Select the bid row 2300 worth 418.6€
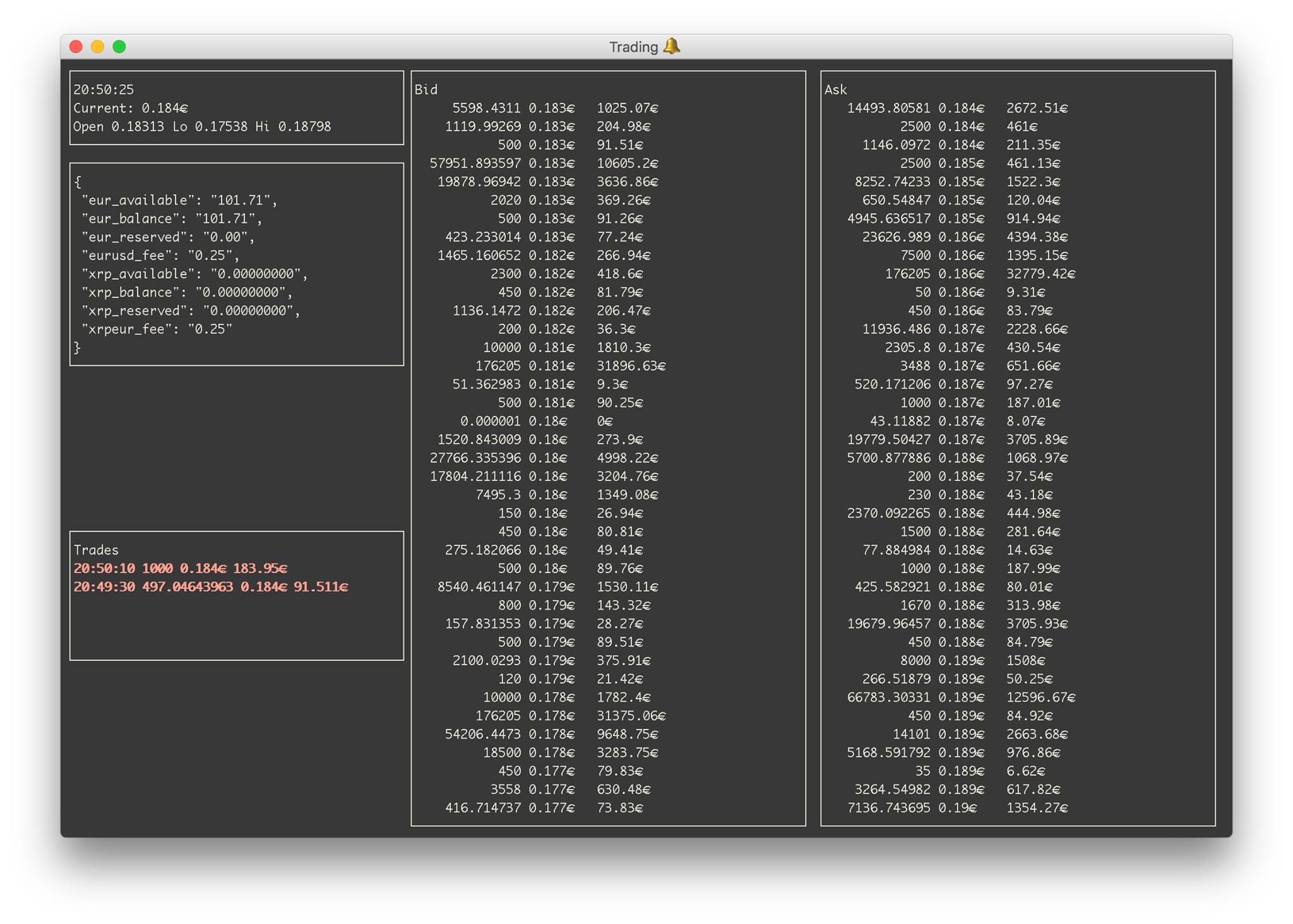 pyautogui.click(x=567, y=274)
